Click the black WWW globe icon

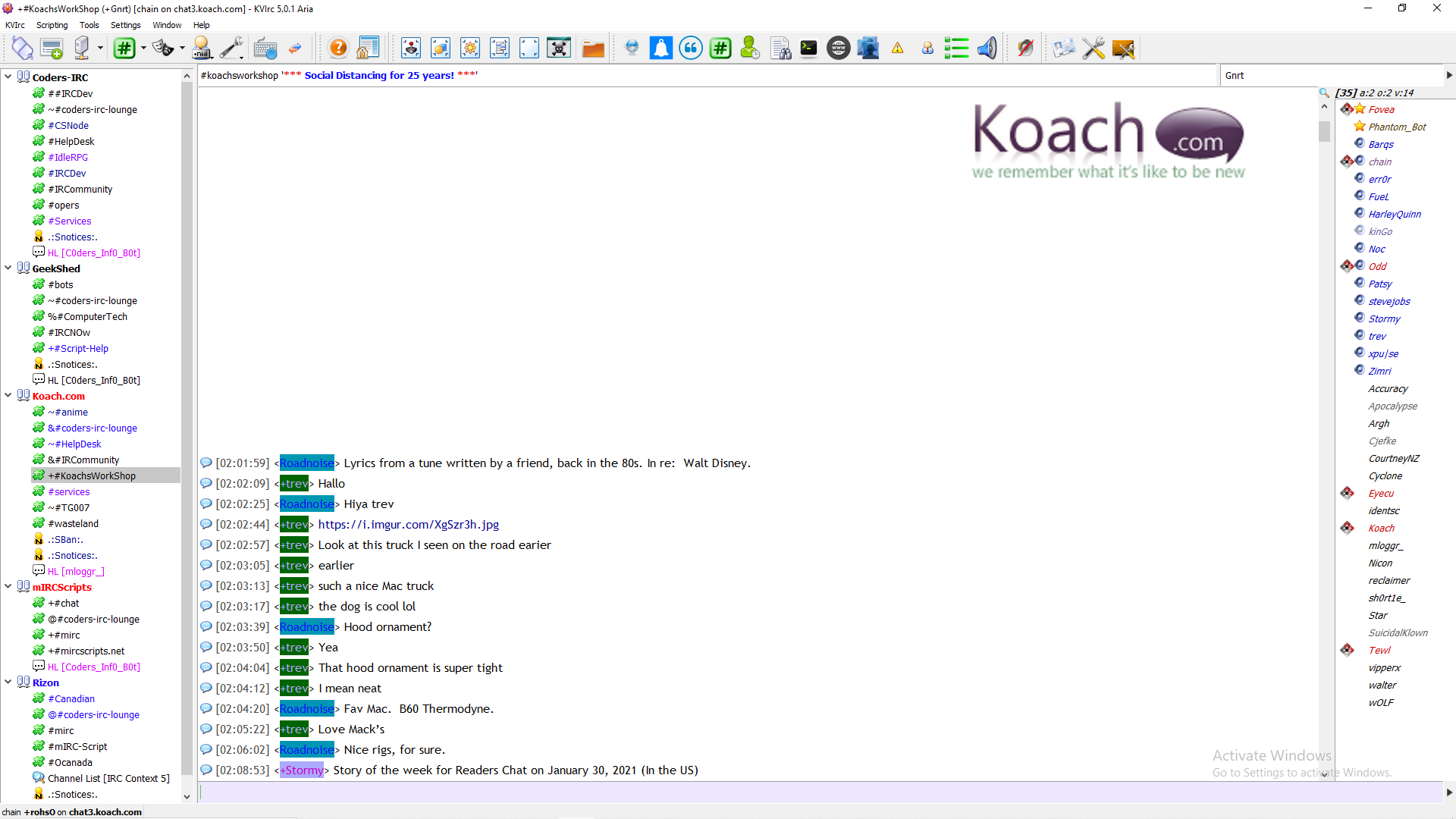pyautogui.click(x=838, y=49)
